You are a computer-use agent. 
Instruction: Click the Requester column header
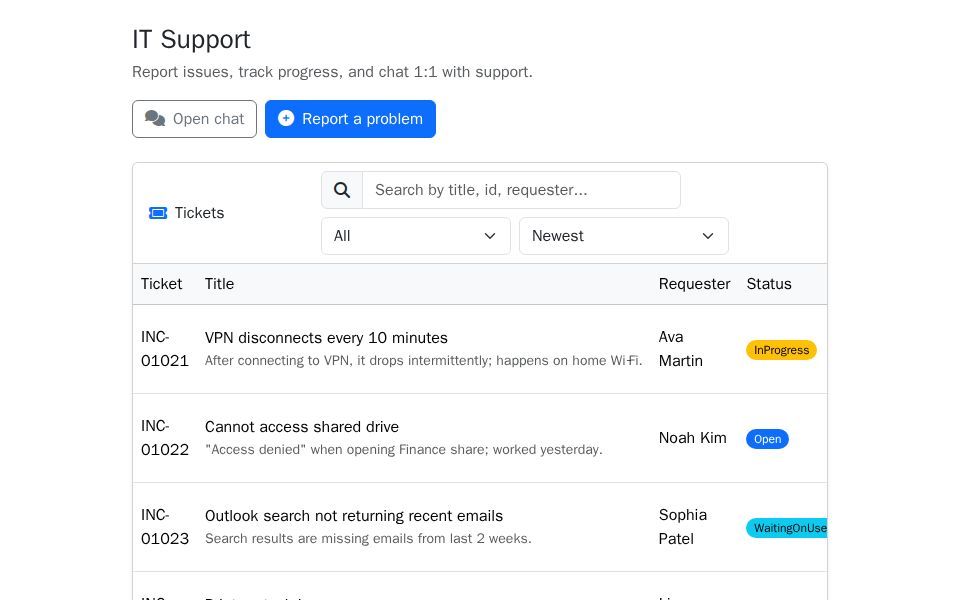(x=694, y=284)
